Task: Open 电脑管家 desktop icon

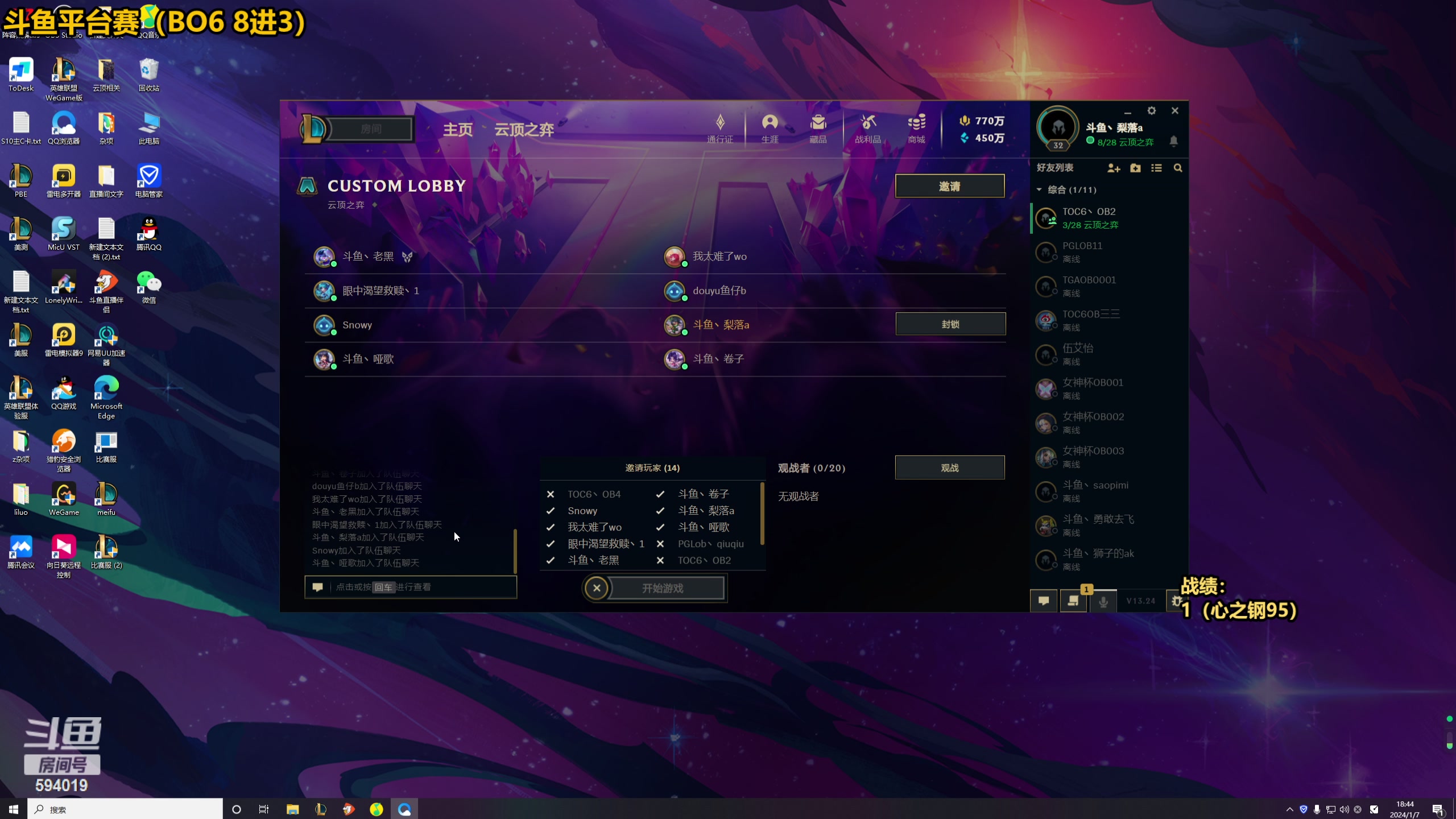Action: coord(149,181)
